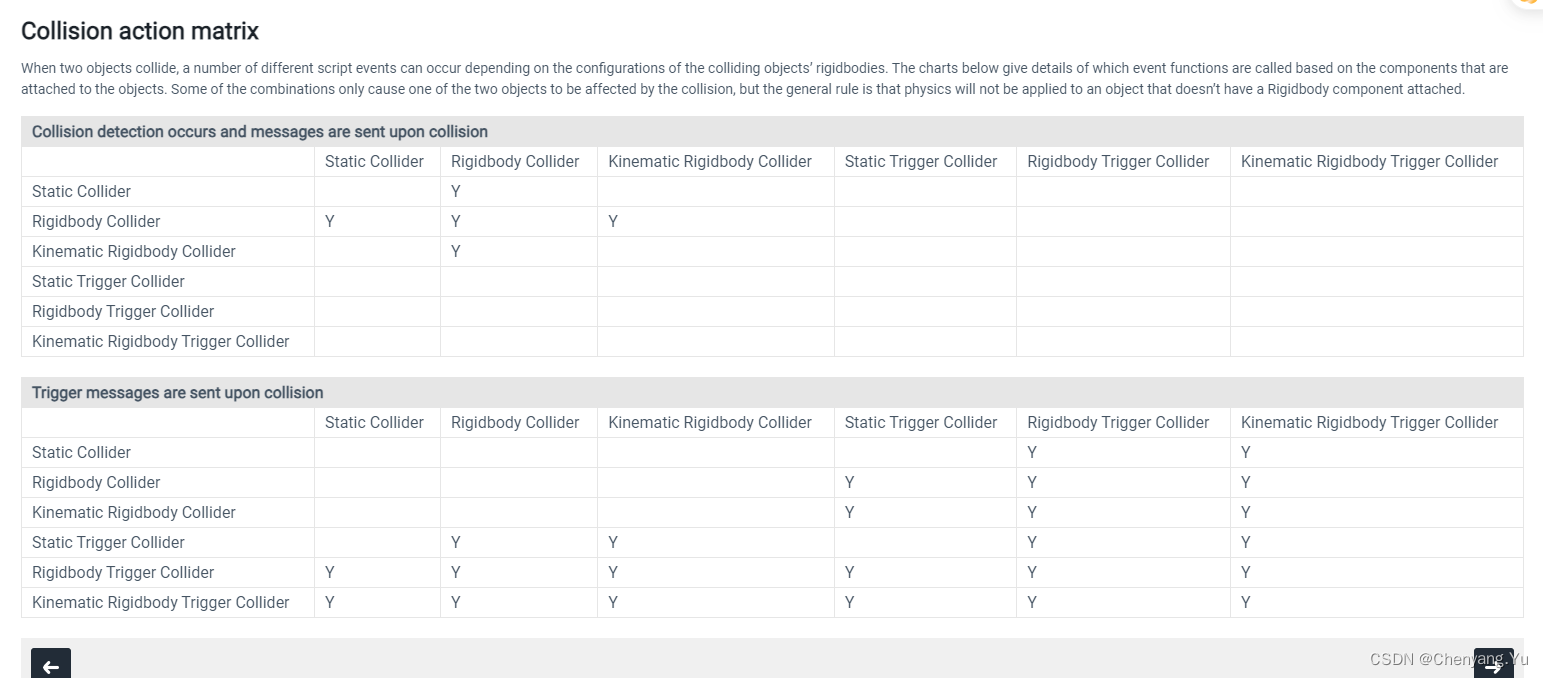1543x678 pixels.
Task: Click 'Static Trigger Collider' row label, trigger messages table
Action: (108, 543)
